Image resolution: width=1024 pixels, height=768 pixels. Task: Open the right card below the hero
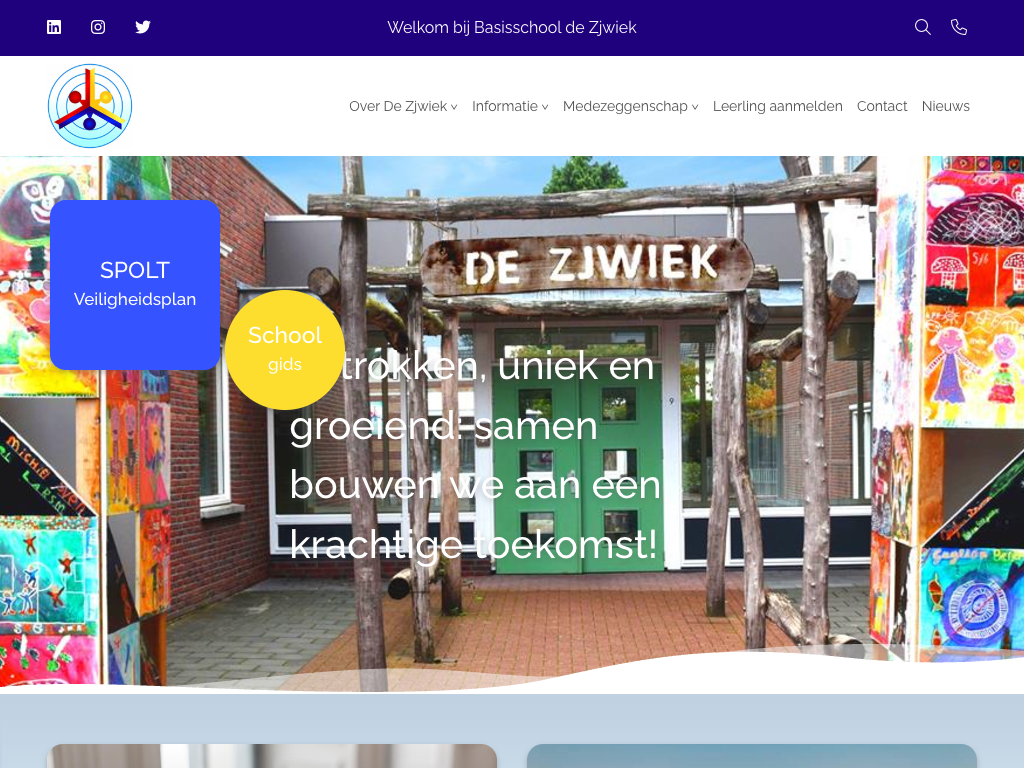click(751, 755)
